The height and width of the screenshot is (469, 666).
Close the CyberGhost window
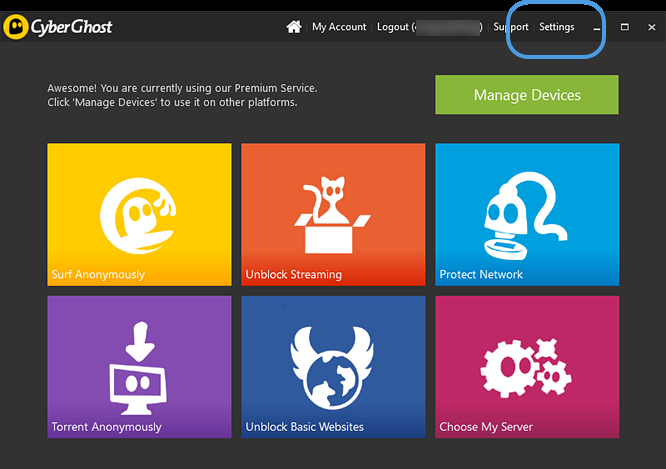[x=652, y=27]
